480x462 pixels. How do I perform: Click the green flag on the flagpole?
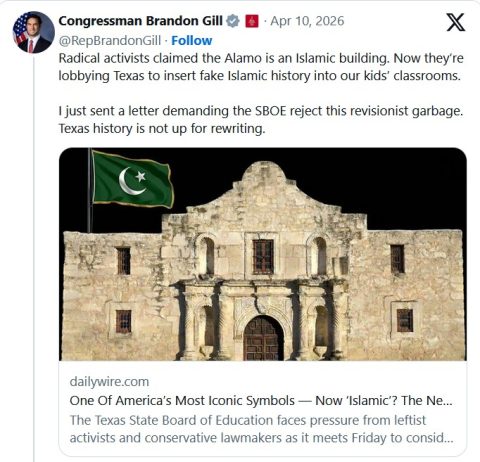click(133, 179)
